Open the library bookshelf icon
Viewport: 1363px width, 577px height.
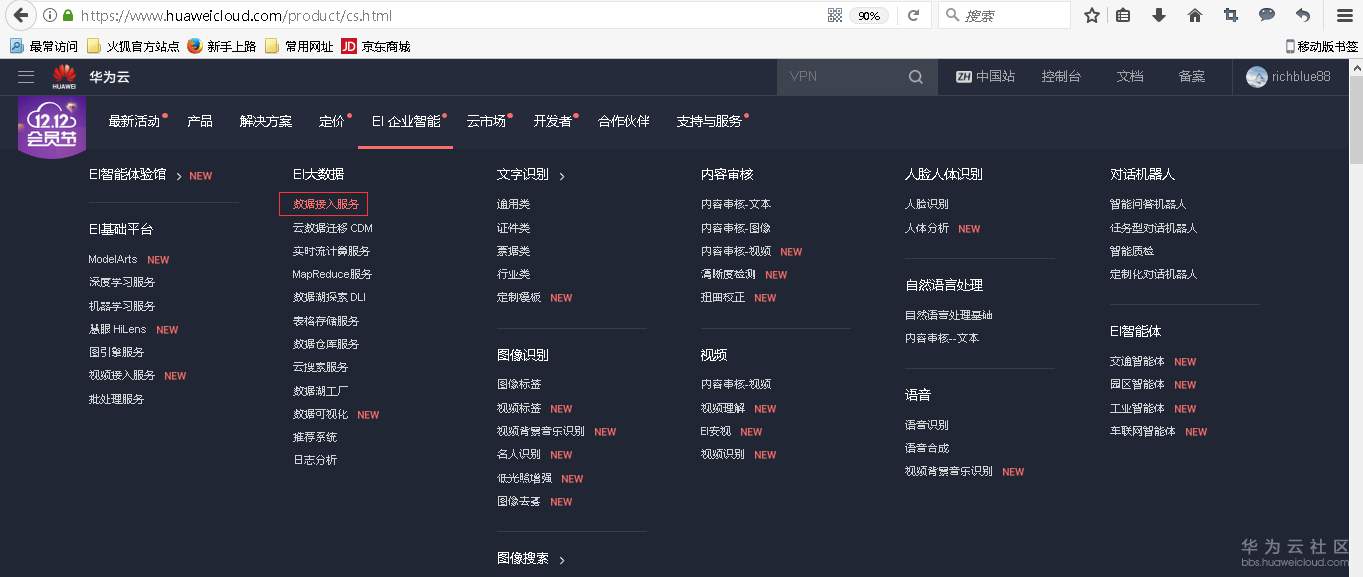point(1124,15)
